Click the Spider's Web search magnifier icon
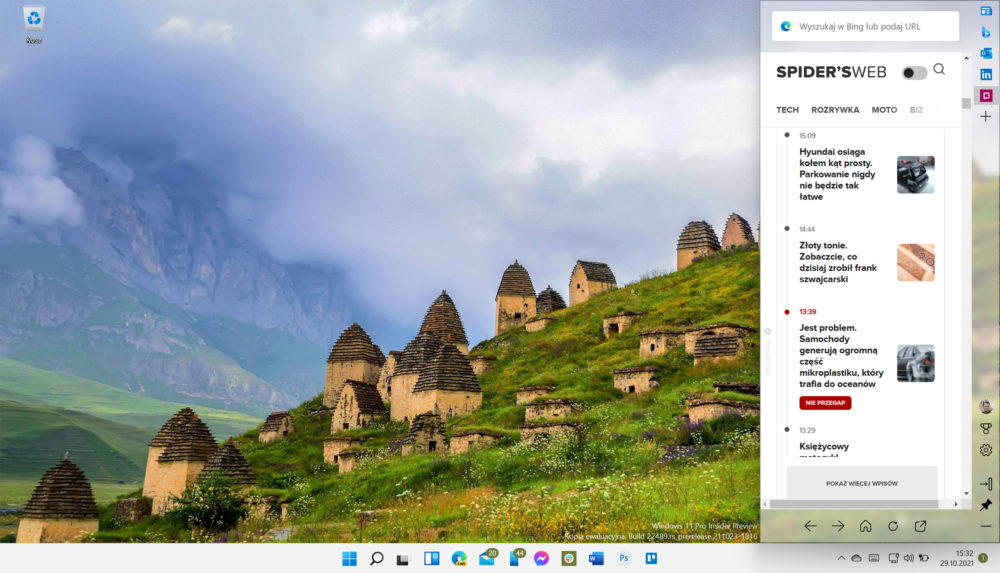Screen dimensions: 1000x573 (x=939, y=69)
